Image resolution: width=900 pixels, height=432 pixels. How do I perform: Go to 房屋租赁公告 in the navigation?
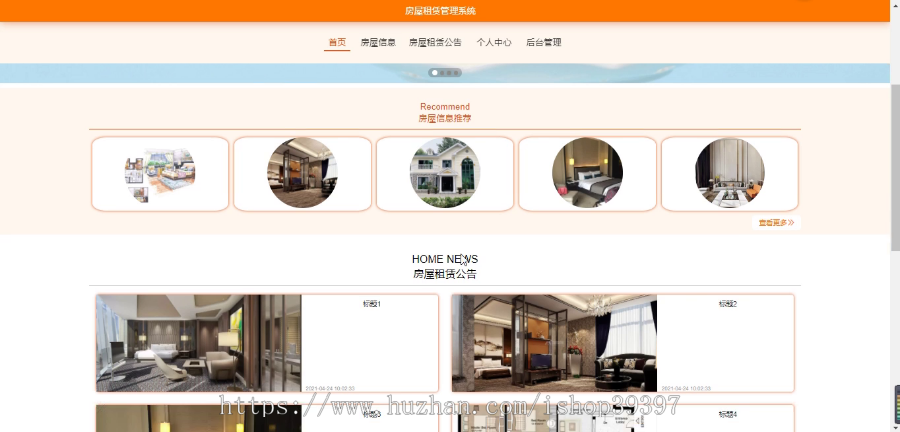pyautogui.click(x=435, y=42)
